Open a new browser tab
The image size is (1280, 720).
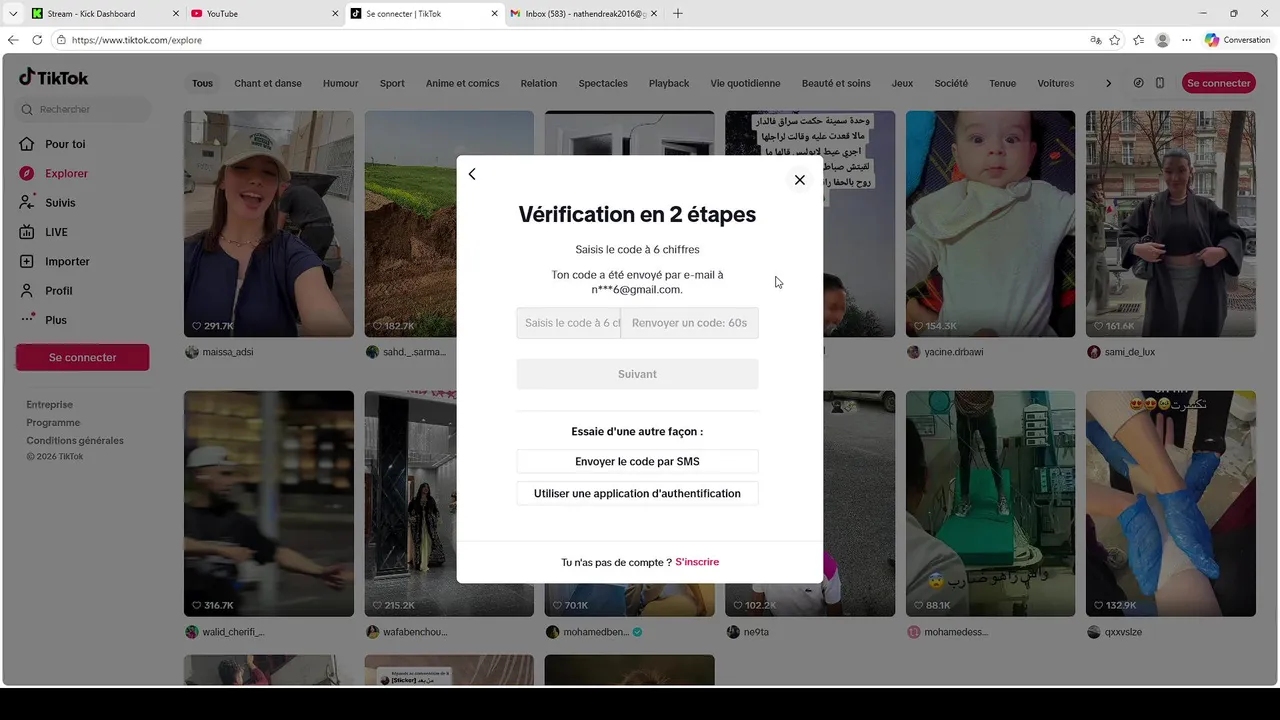pyautogui.click(x=678, y=13)
